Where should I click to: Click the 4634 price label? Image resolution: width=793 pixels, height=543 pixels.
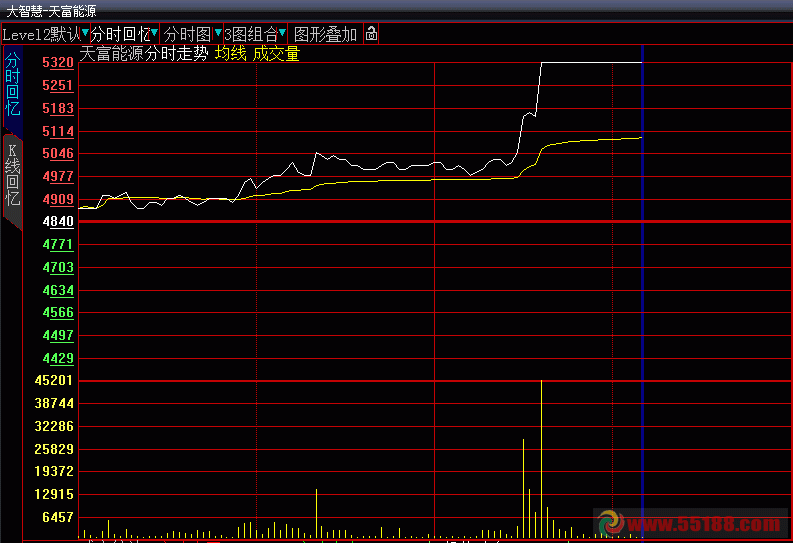pyautogui.click(x=58, y=290)
